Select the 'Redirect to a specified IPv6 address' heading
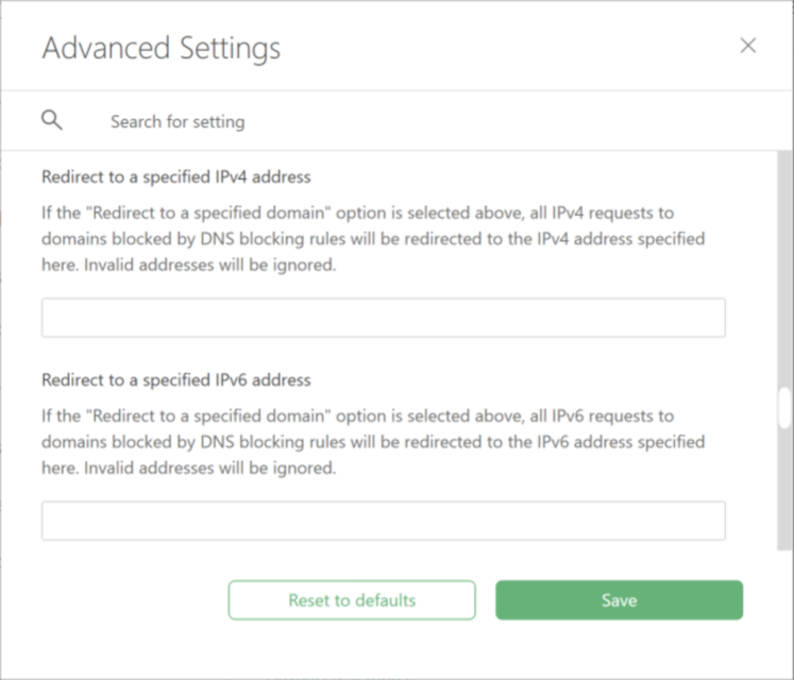794x680 pixels. point(176,380)
